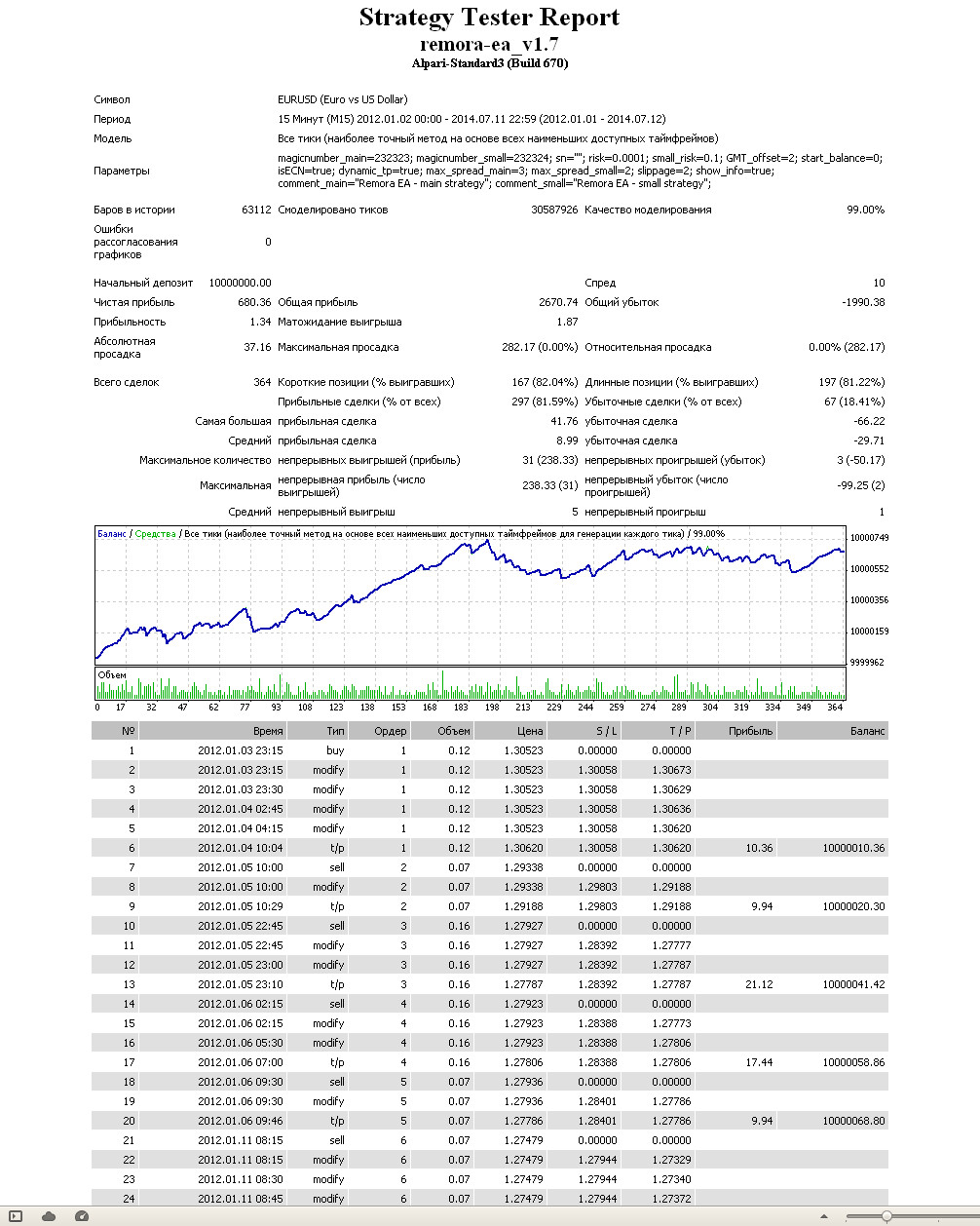The width and height of the screenshot is (980, 1226).
Task: Click the 'Параметры' label
Action: (122, 171)
